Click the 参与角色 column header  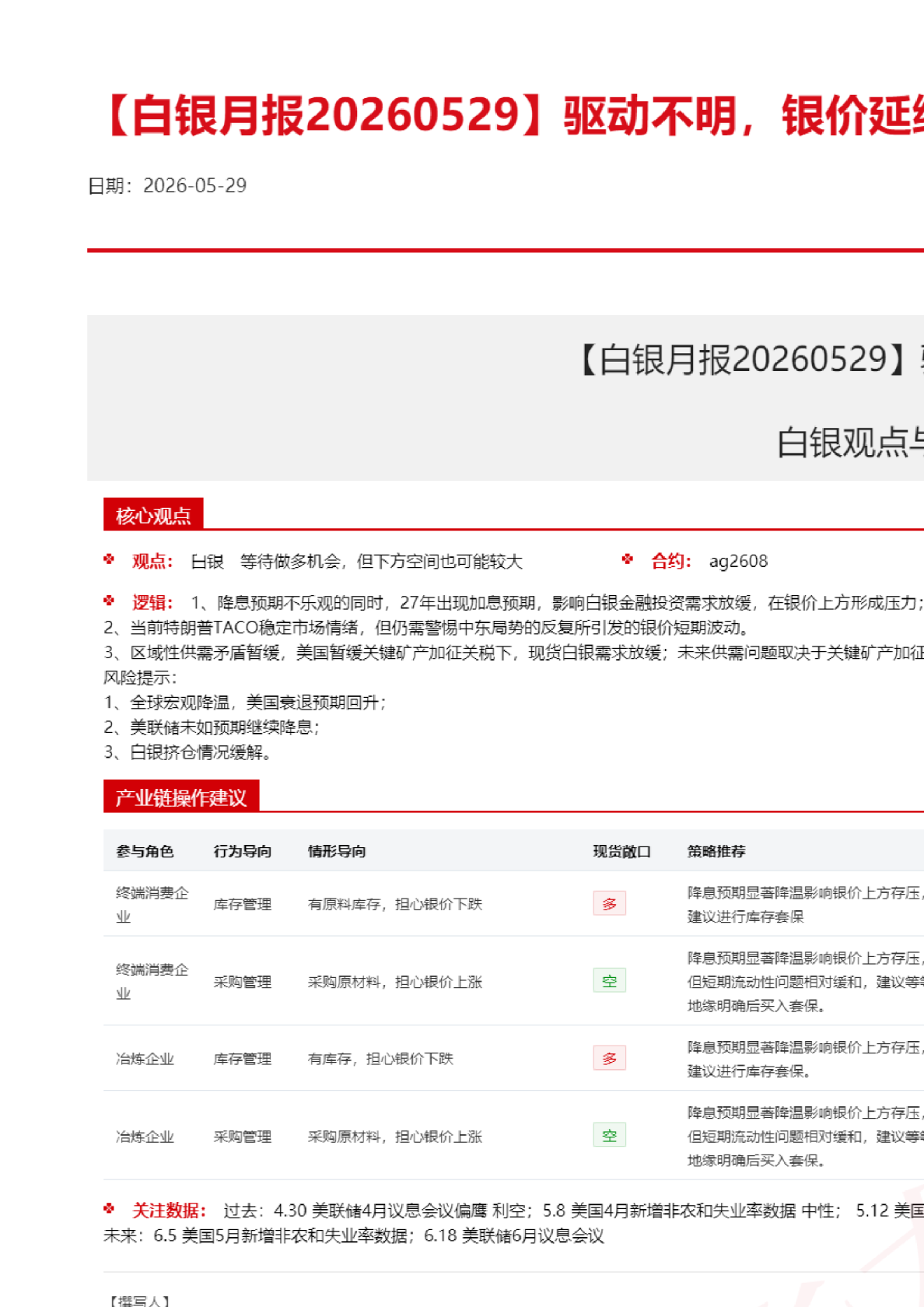pyautogui.click(x=145, y=851)
